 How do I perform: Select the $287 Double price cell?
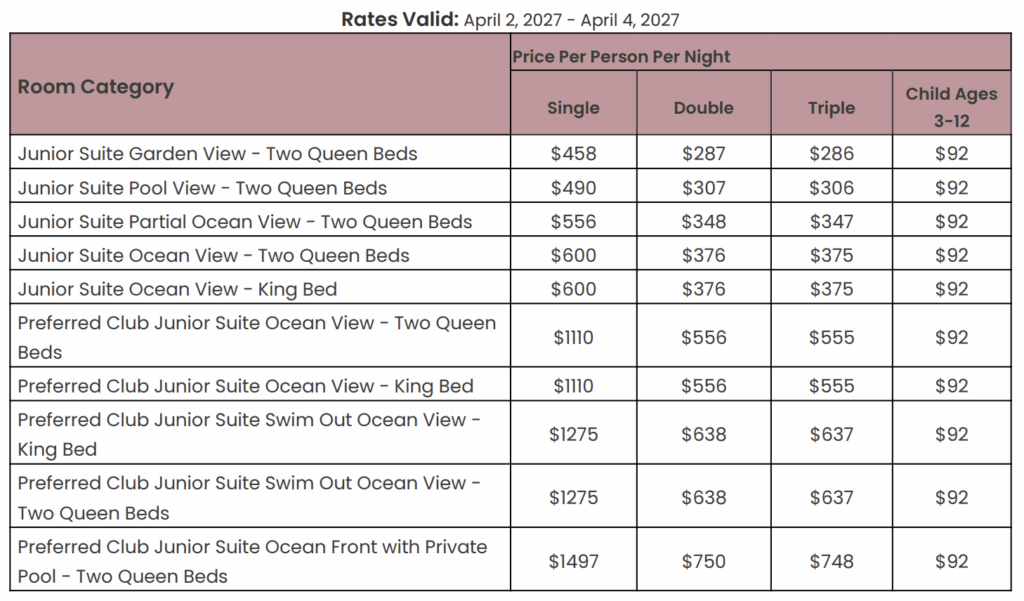(703, 154)
